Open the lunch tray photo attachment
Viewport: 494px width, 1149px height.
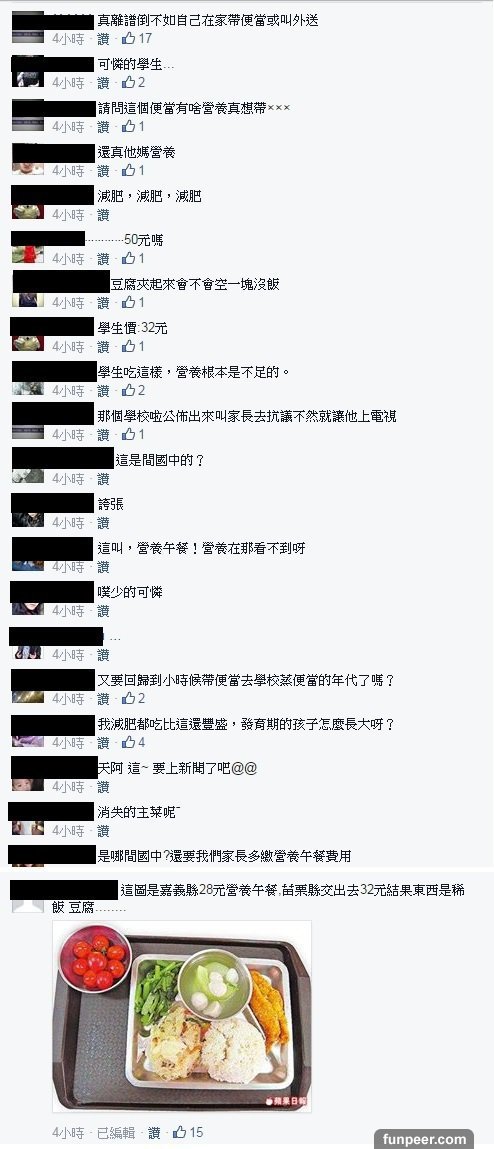(182, 1016)
